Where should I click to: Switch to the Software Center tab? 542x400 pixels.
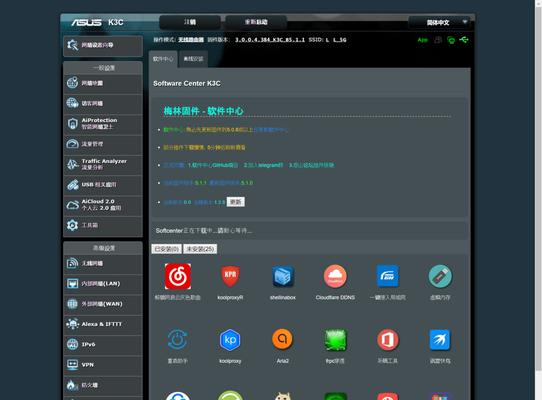163,59
